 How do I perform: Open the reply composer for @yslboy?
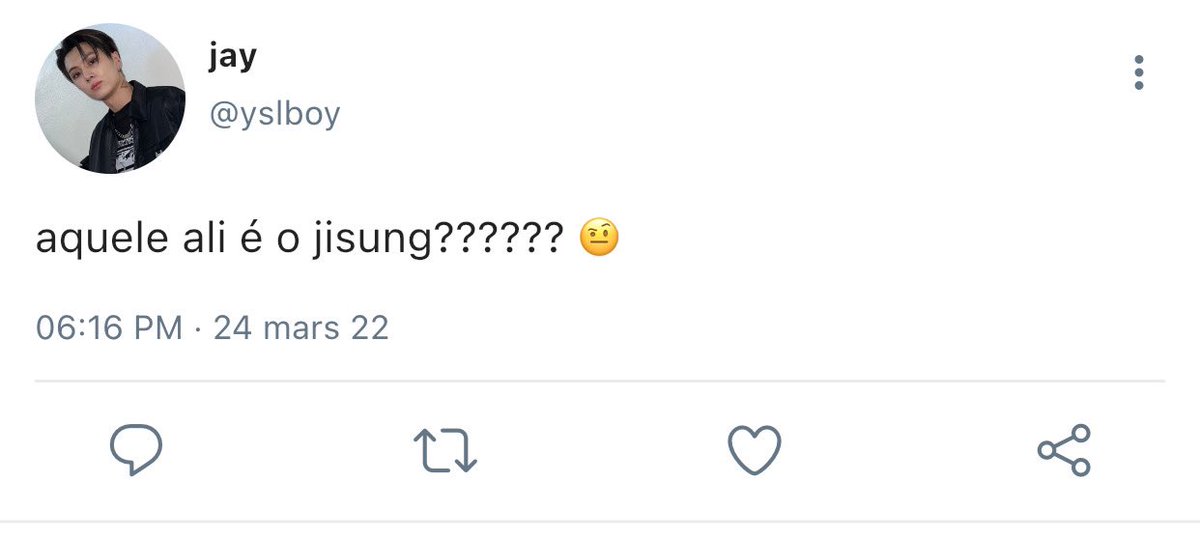[x=135, y=451]
